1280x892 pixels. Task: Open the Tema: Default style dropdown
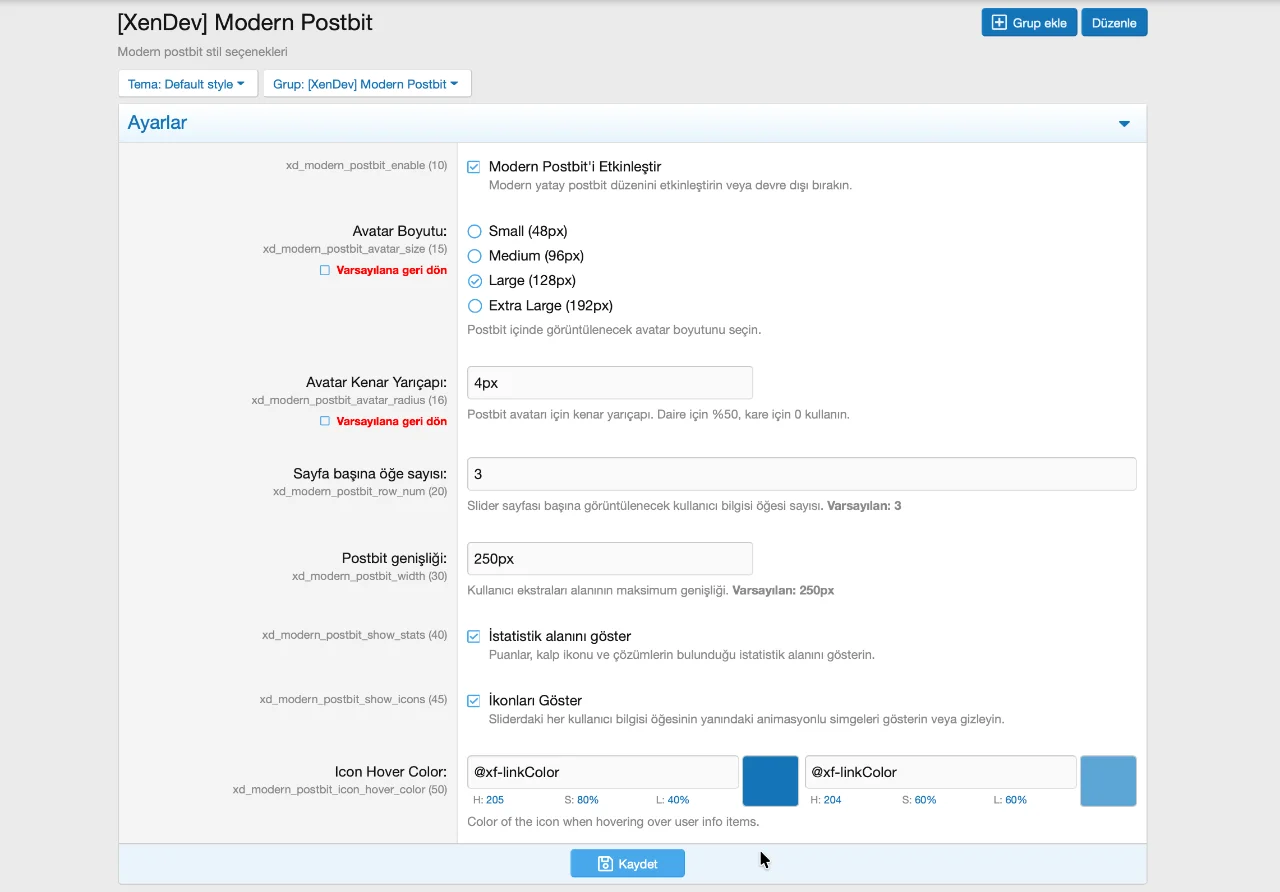click(x=187, y=84)
